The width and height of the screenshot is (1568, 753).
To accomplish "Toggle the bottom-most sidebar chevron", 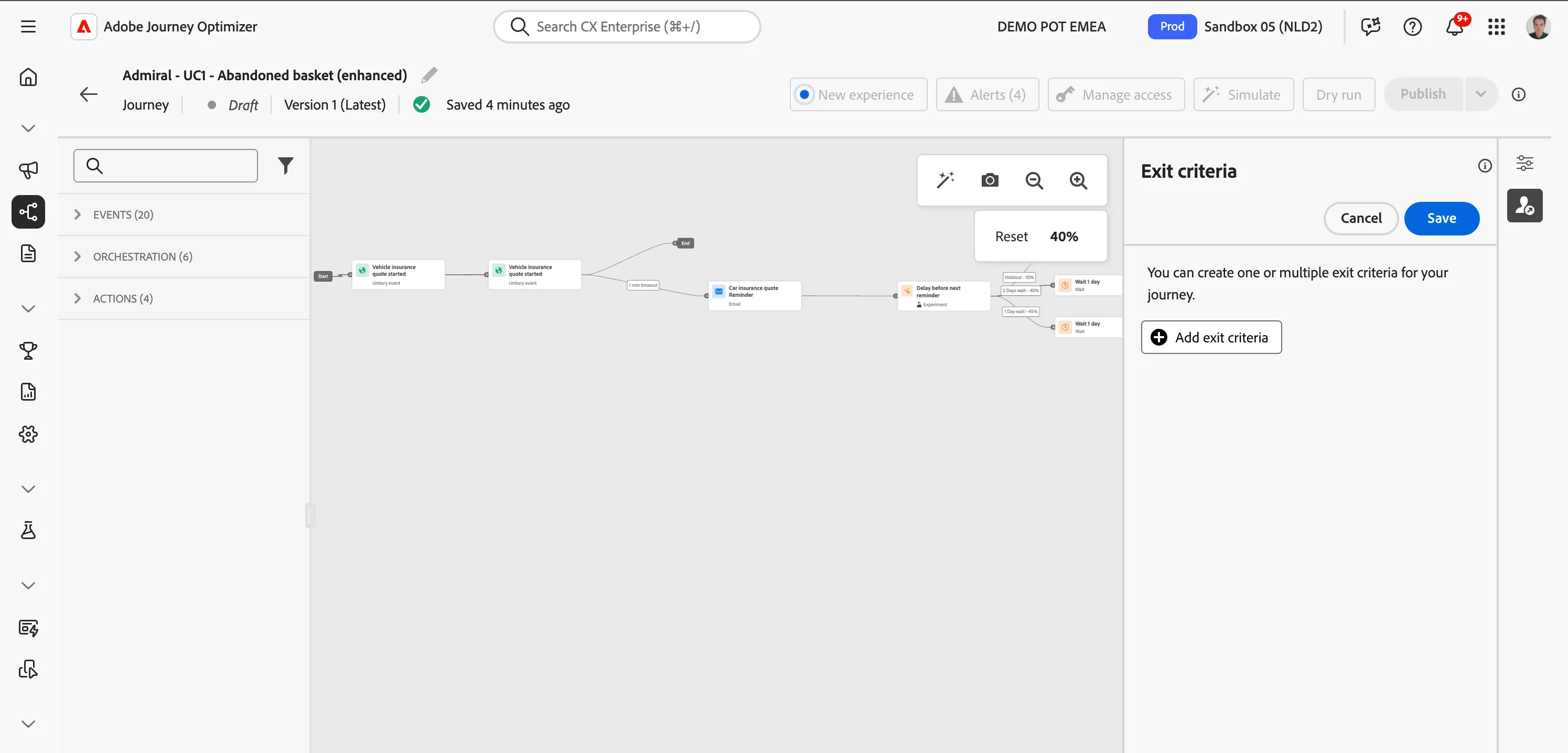I will pos(28,723).
